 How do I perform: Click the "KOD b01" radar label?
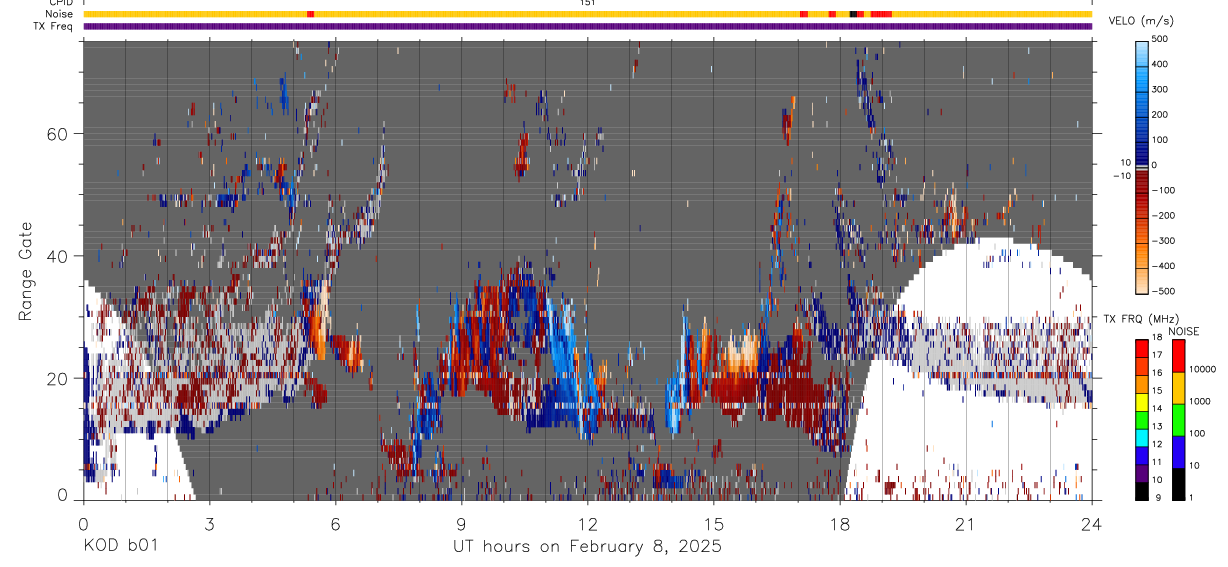tap(120, 546)
